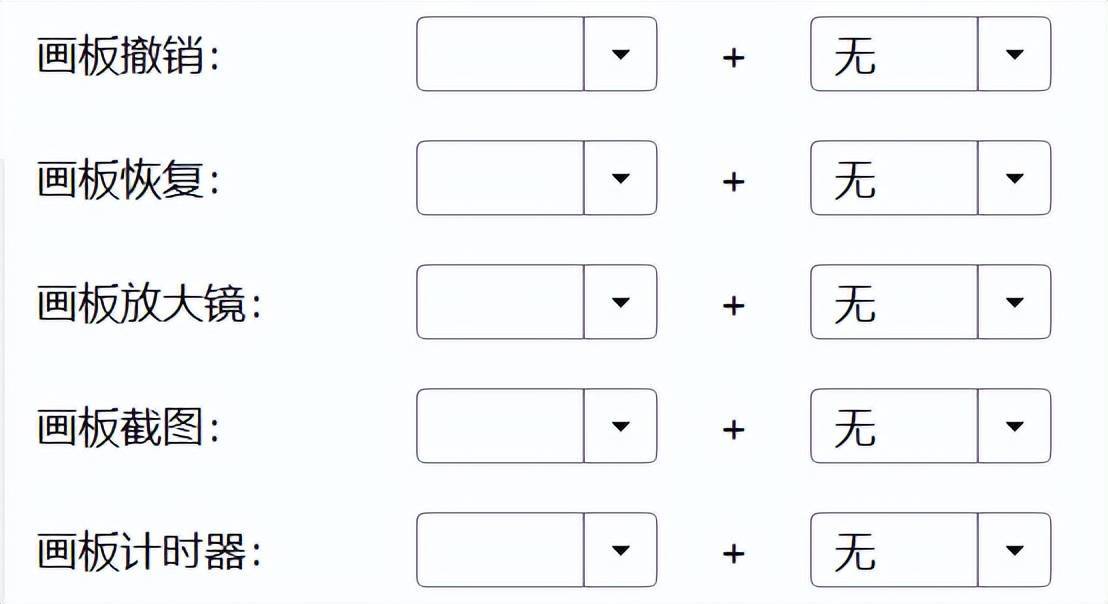
Task: Expand first dropdown arrow for 画板截图
Action: point(620,426)
